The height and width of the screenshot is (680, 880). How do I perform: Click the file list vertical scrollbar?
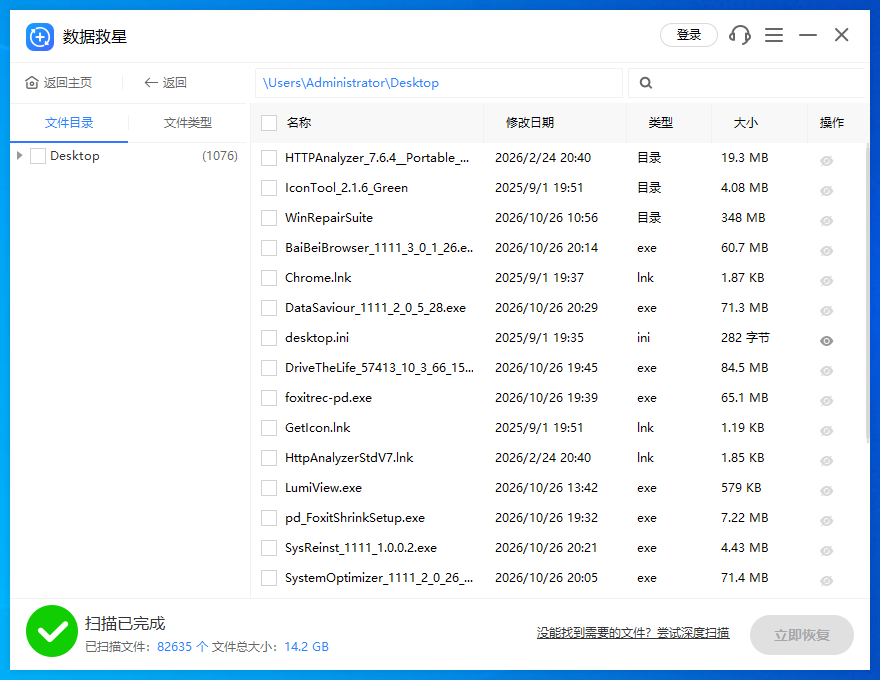click(x=868, y=292)
